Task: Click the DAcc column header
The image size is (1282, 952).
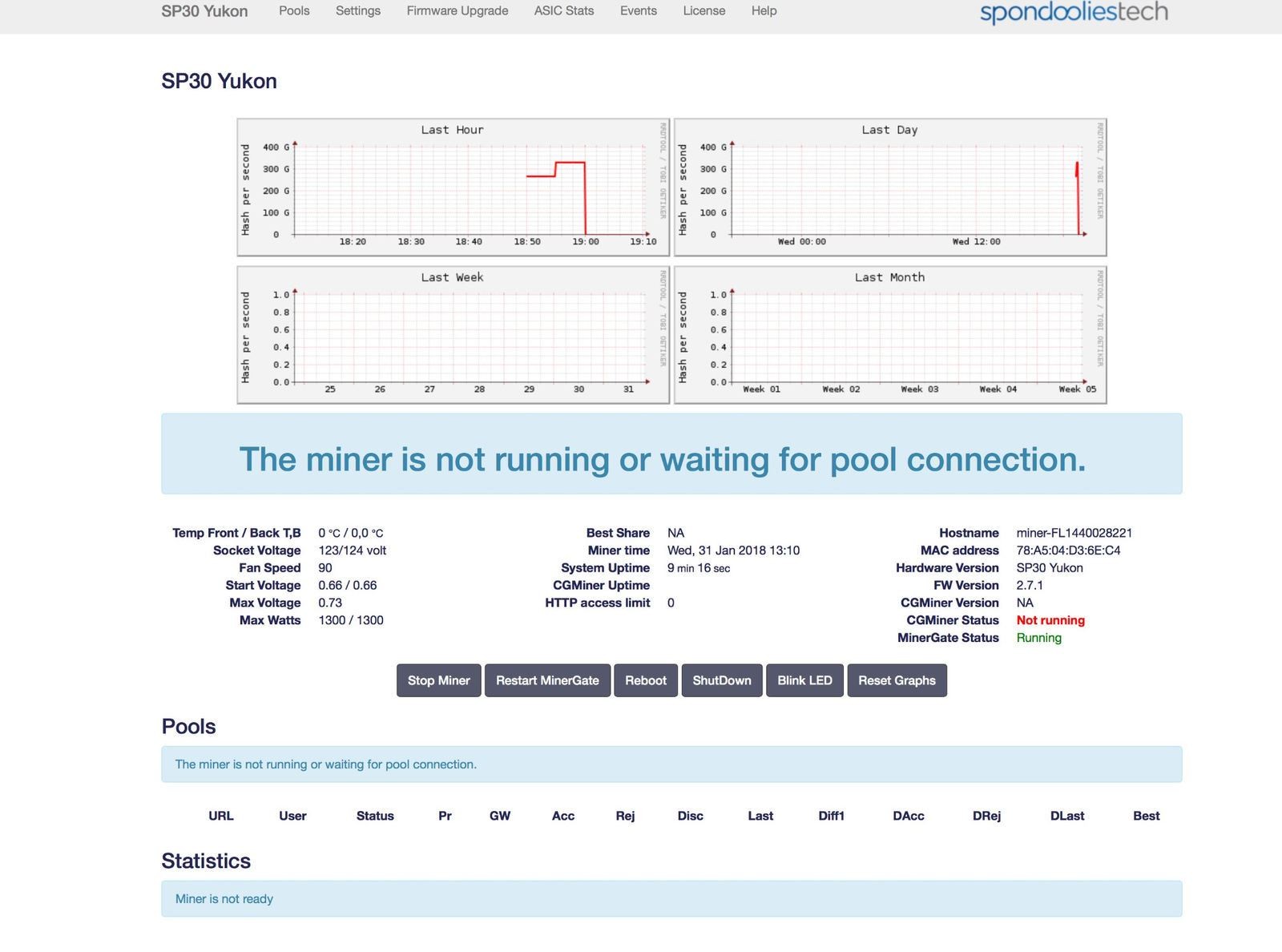Action: (x=909, y=816)
